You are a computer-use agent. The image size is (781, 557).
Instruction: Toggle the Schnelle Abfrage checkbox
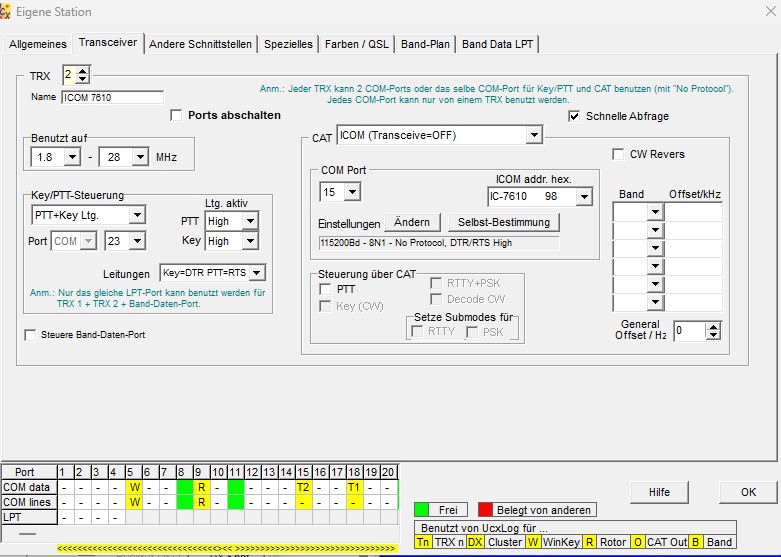pos(574,116)
